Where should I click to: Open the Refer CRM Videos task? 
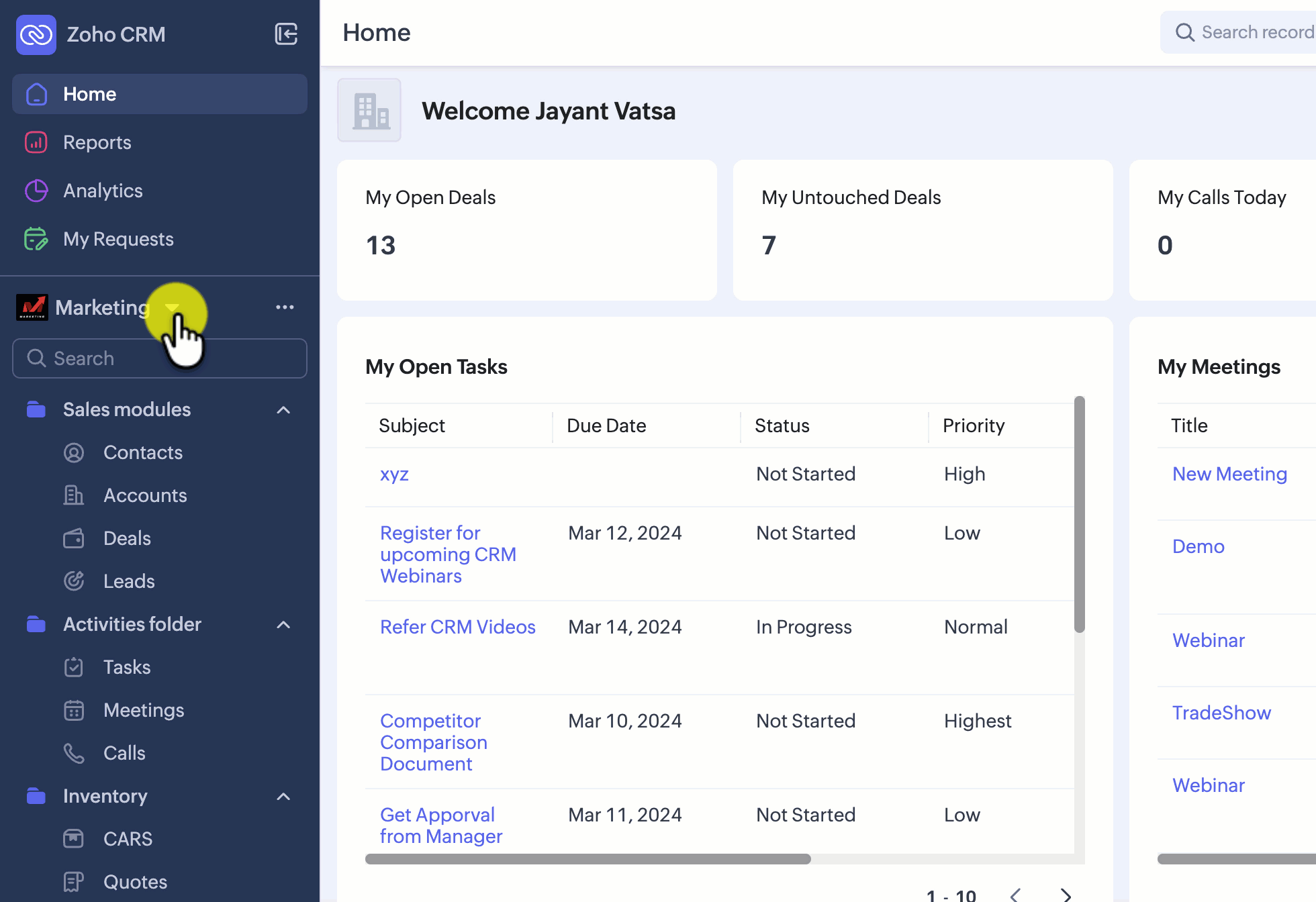[457, 627]
